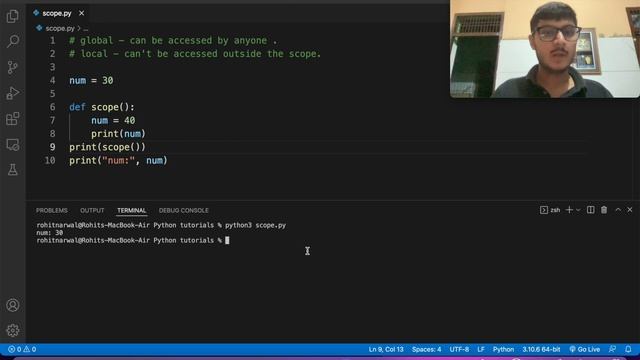The image size is (640, 360).
Task: Open the feedback icon in status bar
Action: click(612, 349)
